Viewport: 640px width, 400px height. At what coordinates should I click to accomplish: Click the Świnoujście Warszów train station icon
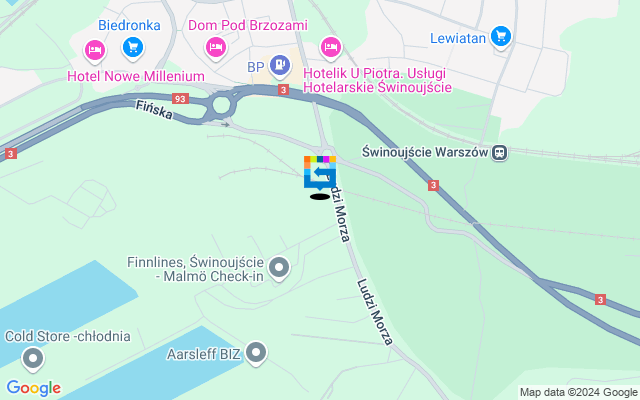[500, 153]
